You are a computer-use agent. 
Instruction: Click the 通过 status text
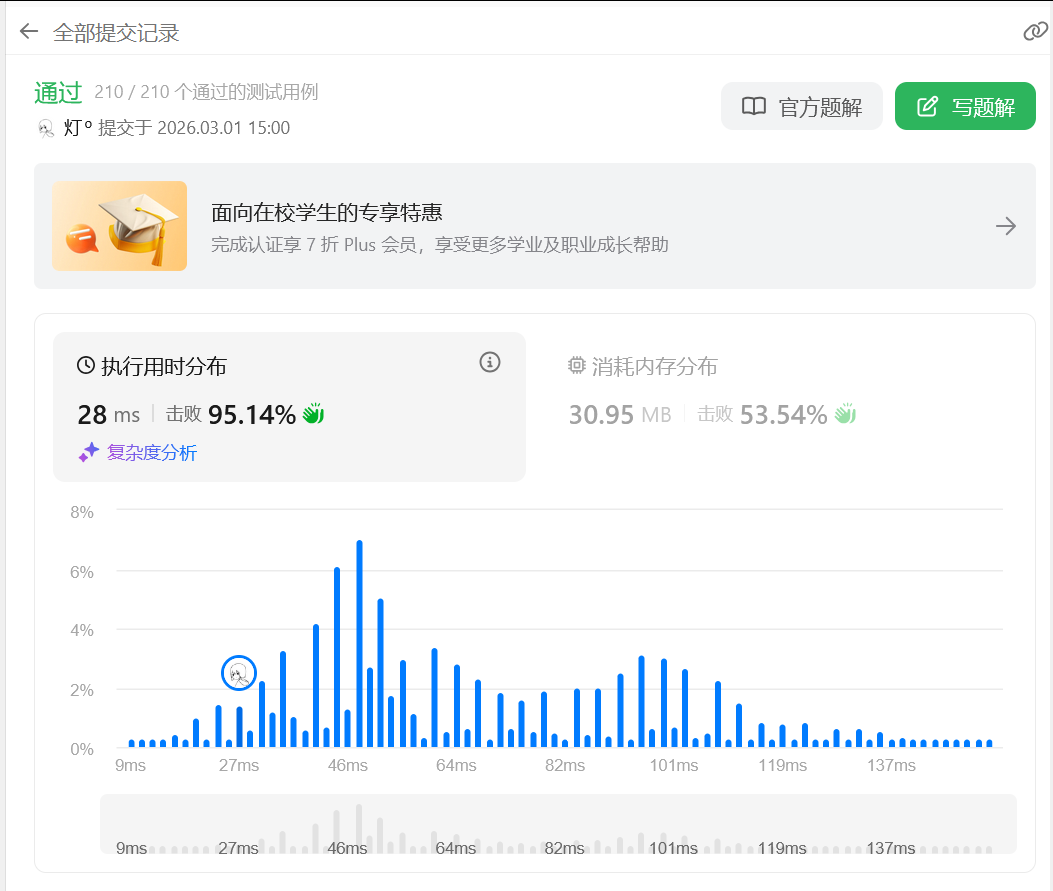[x=58, y=93]
